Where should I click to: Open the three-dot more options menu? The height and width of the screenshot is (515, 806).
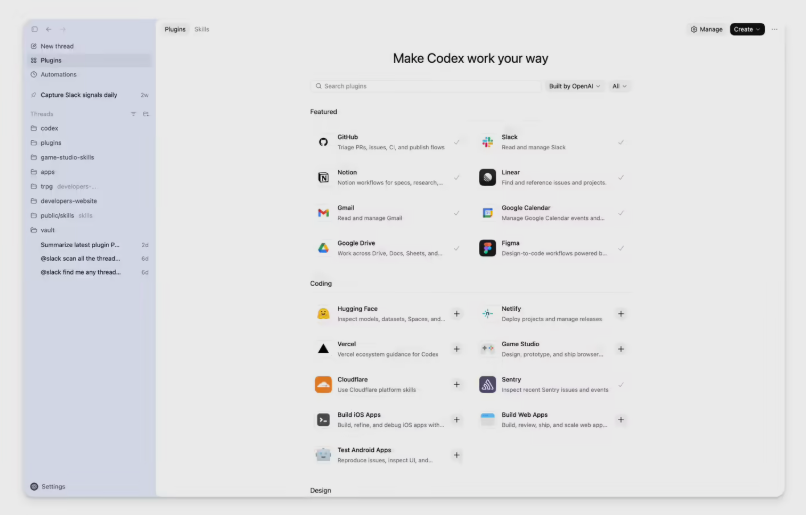coord(774,29)
